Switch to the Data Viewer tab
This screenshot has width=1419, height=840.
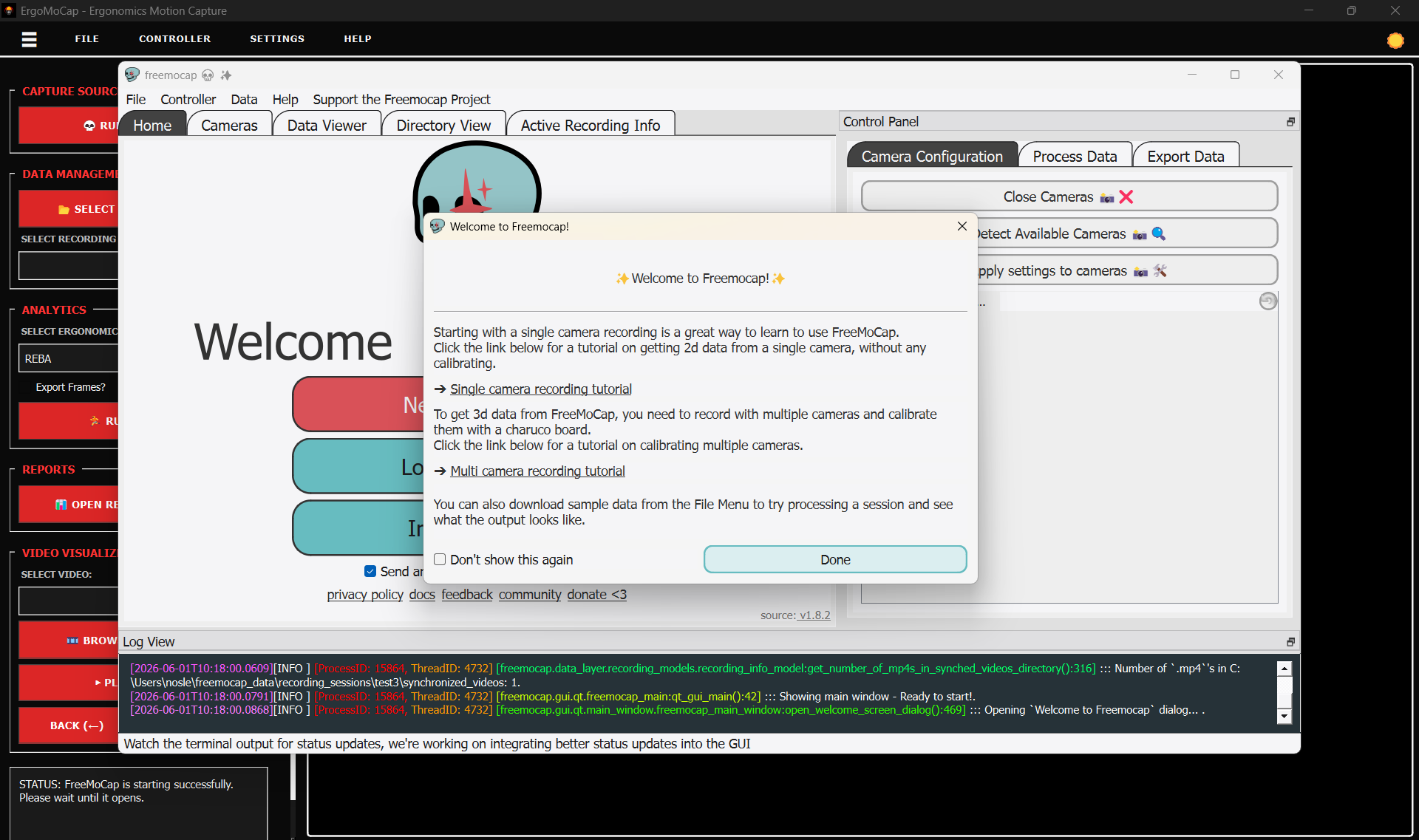click(327, 125)
